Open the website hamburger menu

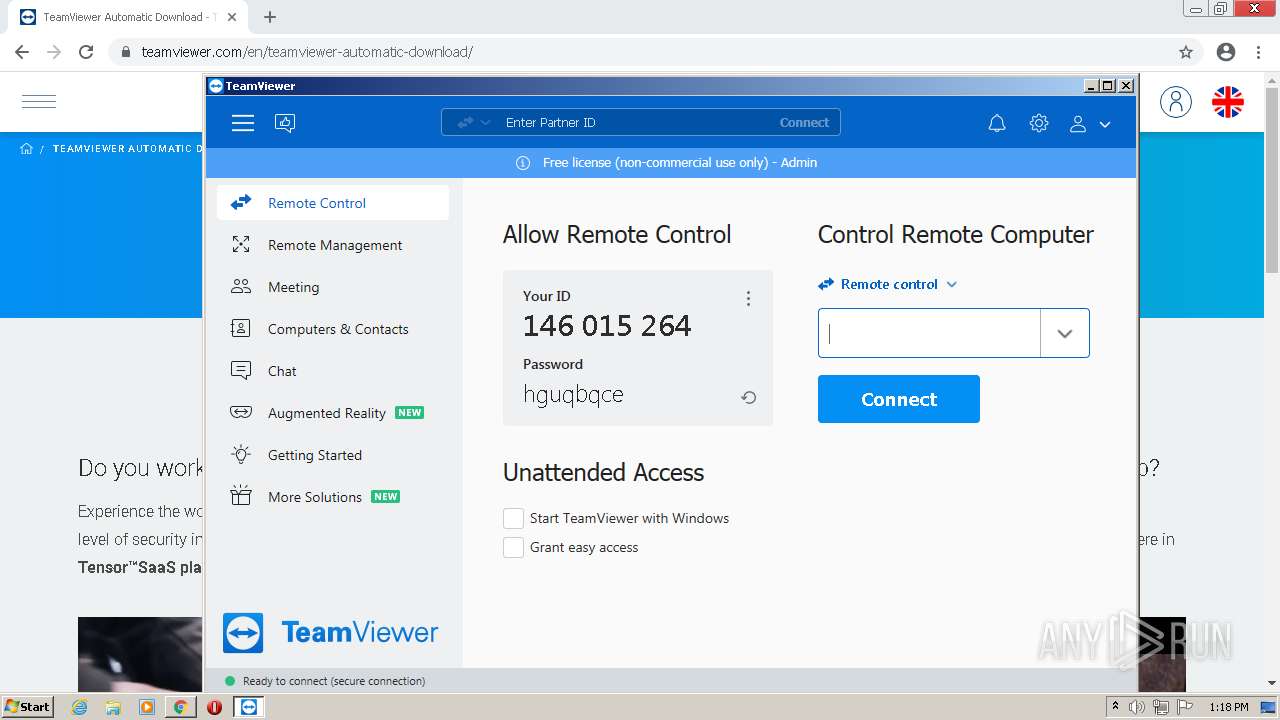[x=39, y=101]
